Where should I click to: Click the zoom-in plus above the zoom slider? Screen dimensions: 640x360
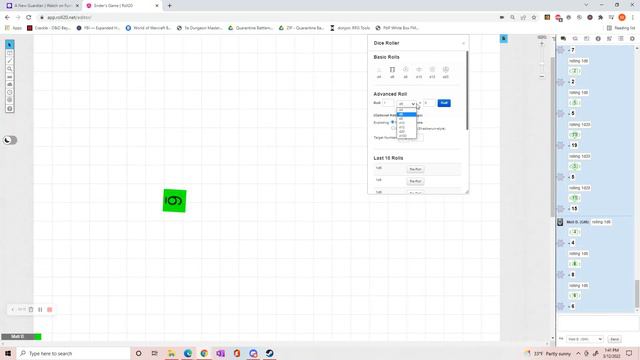point(542,43)
